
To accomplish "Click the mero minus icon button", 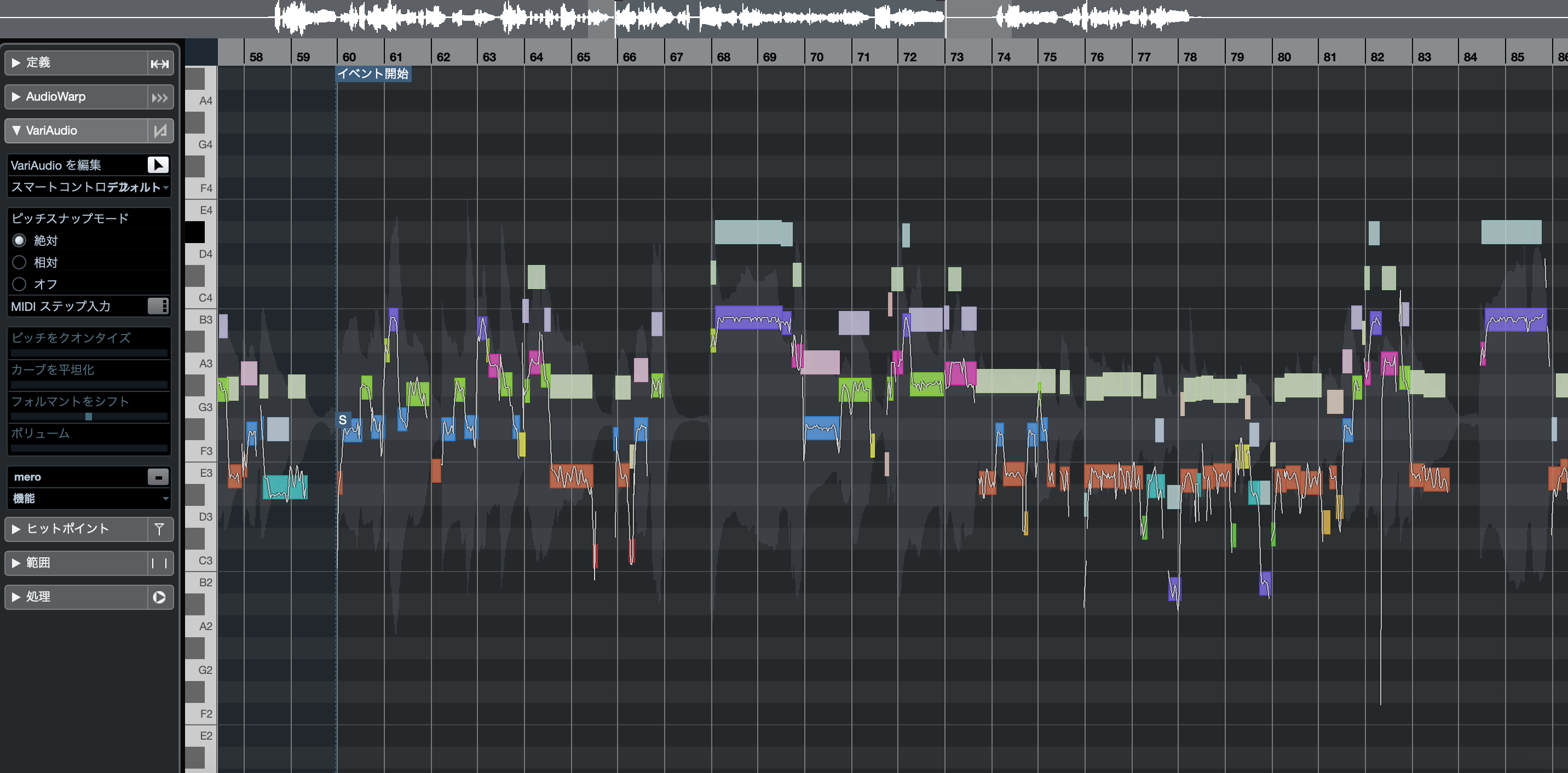I will (158, 477).
